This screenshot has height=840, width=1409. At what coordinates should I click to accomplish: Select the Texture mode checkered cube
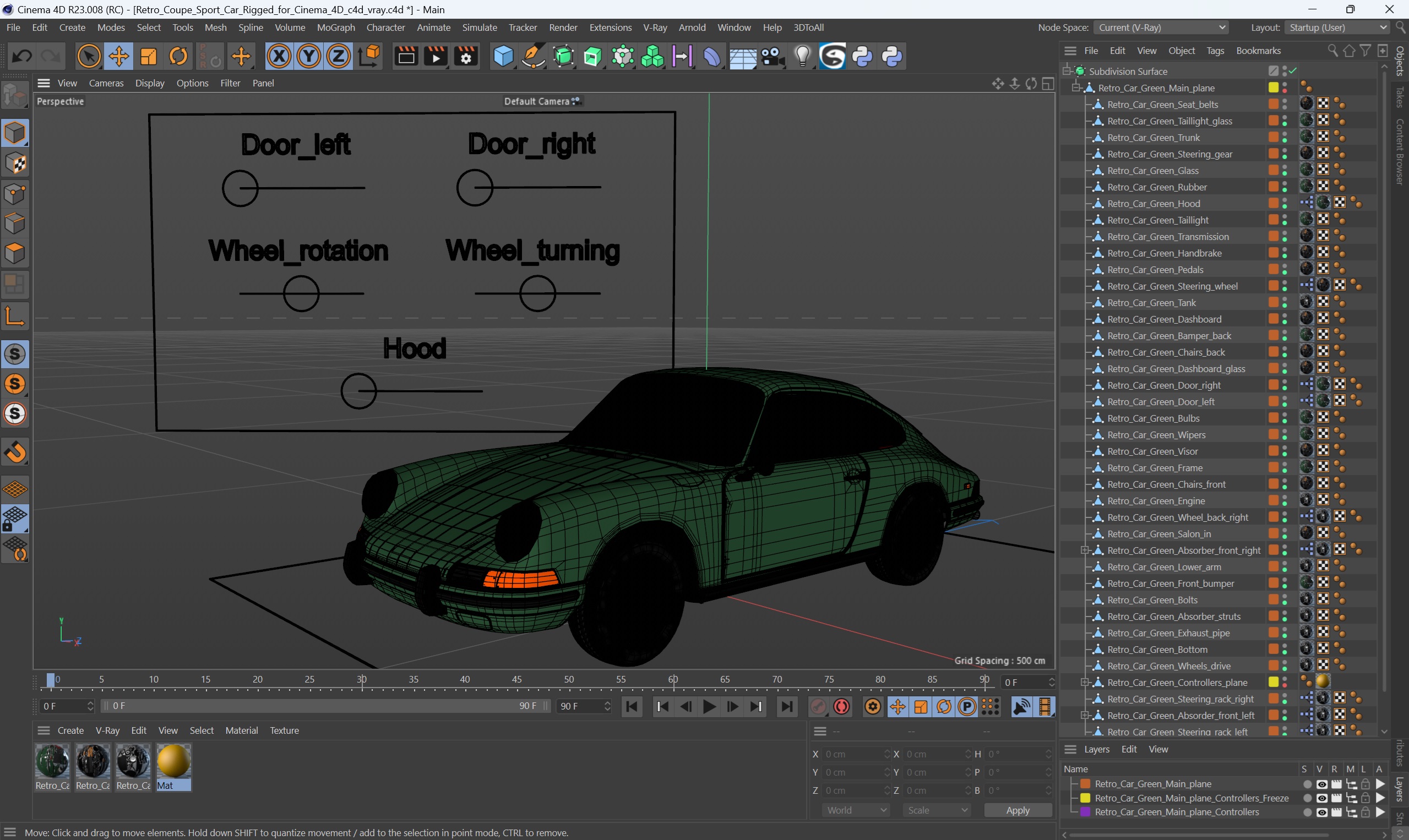[15, 163]
